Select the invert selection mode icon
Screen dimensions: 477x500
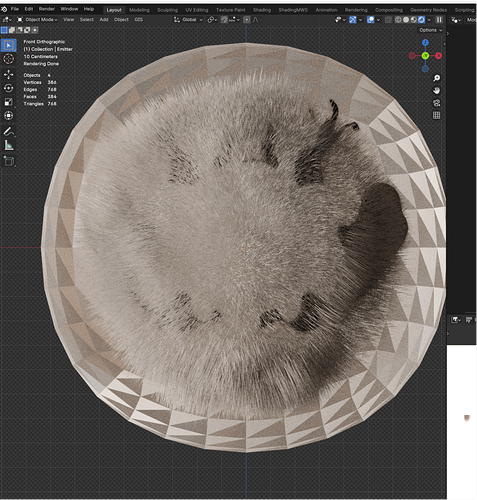click(27, 30)
